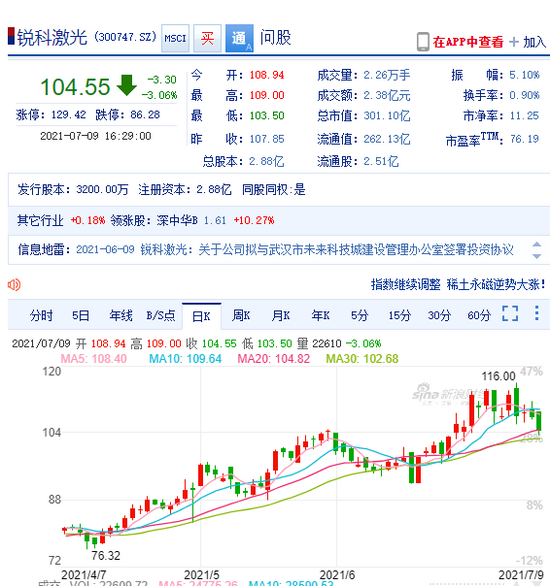Click the 2021/5 date axis label
This screenshot has height=586, width=550.
[202, 575]
